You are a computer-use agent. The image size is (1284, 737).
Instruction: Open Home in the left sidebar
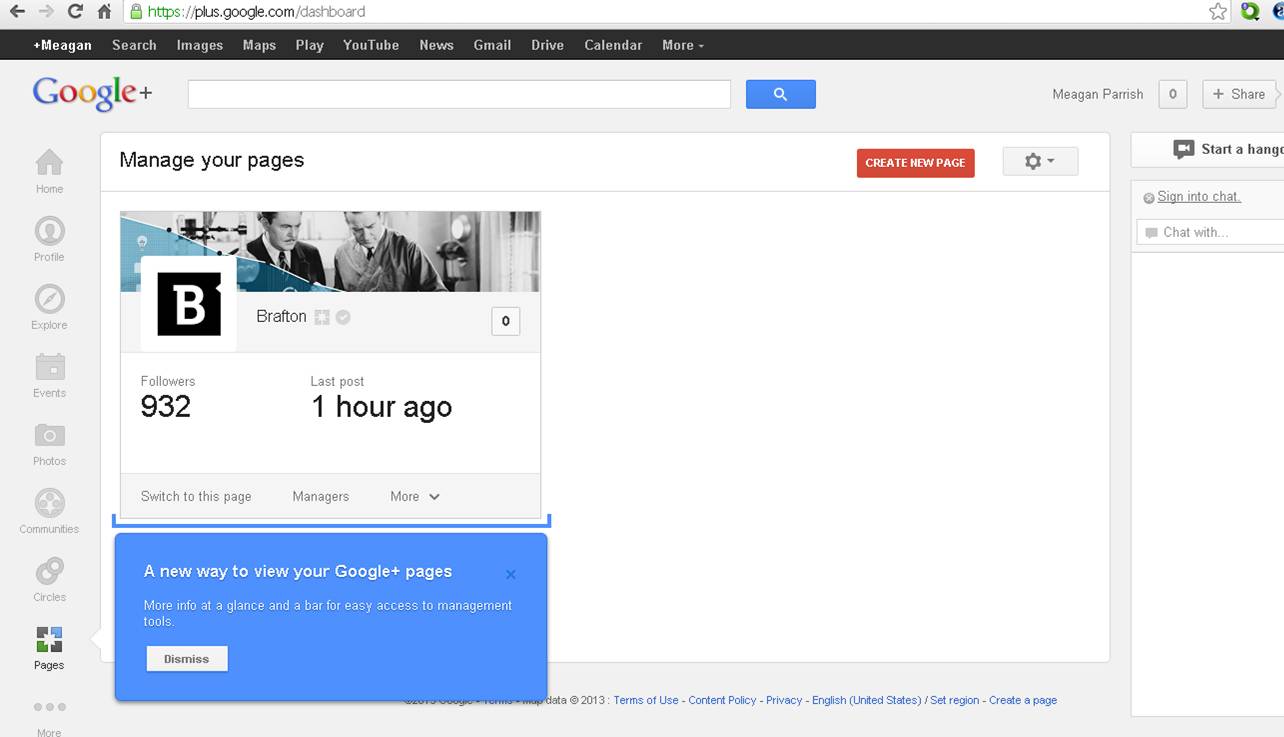(x=49, y=171)
